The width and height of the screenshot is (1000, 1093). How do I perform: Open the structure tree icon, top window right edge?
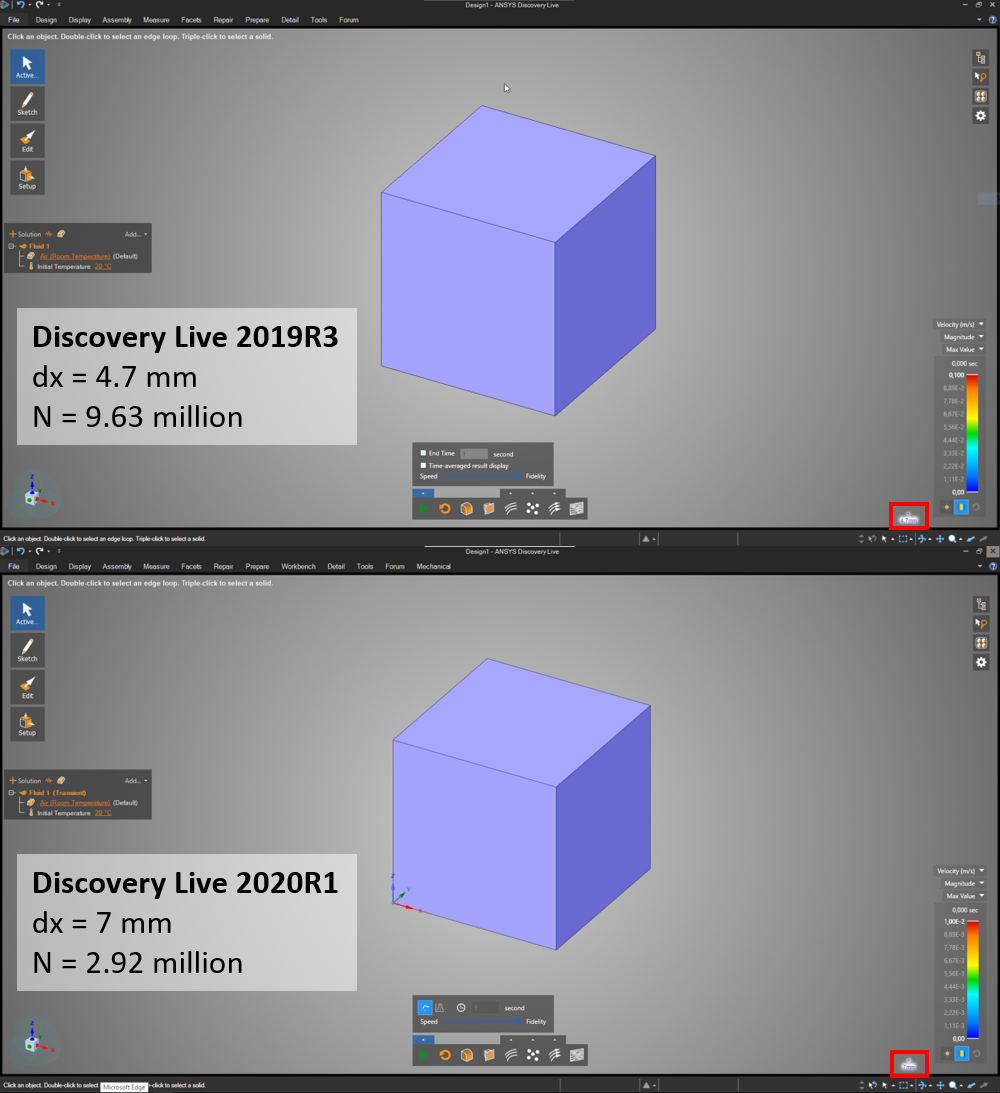pyautogui.click(x=980, y=58)
